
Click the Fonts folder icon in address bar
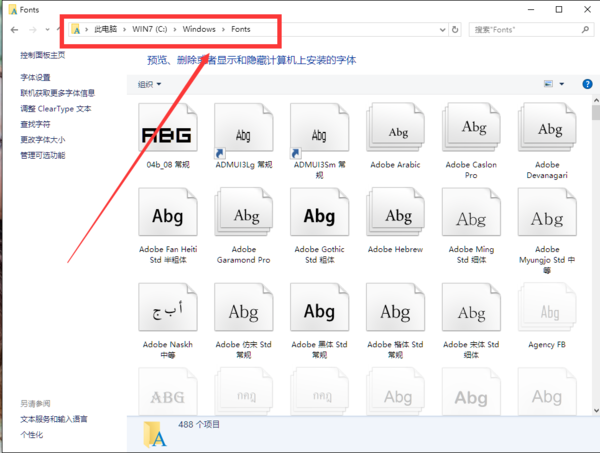coord(76,29)
